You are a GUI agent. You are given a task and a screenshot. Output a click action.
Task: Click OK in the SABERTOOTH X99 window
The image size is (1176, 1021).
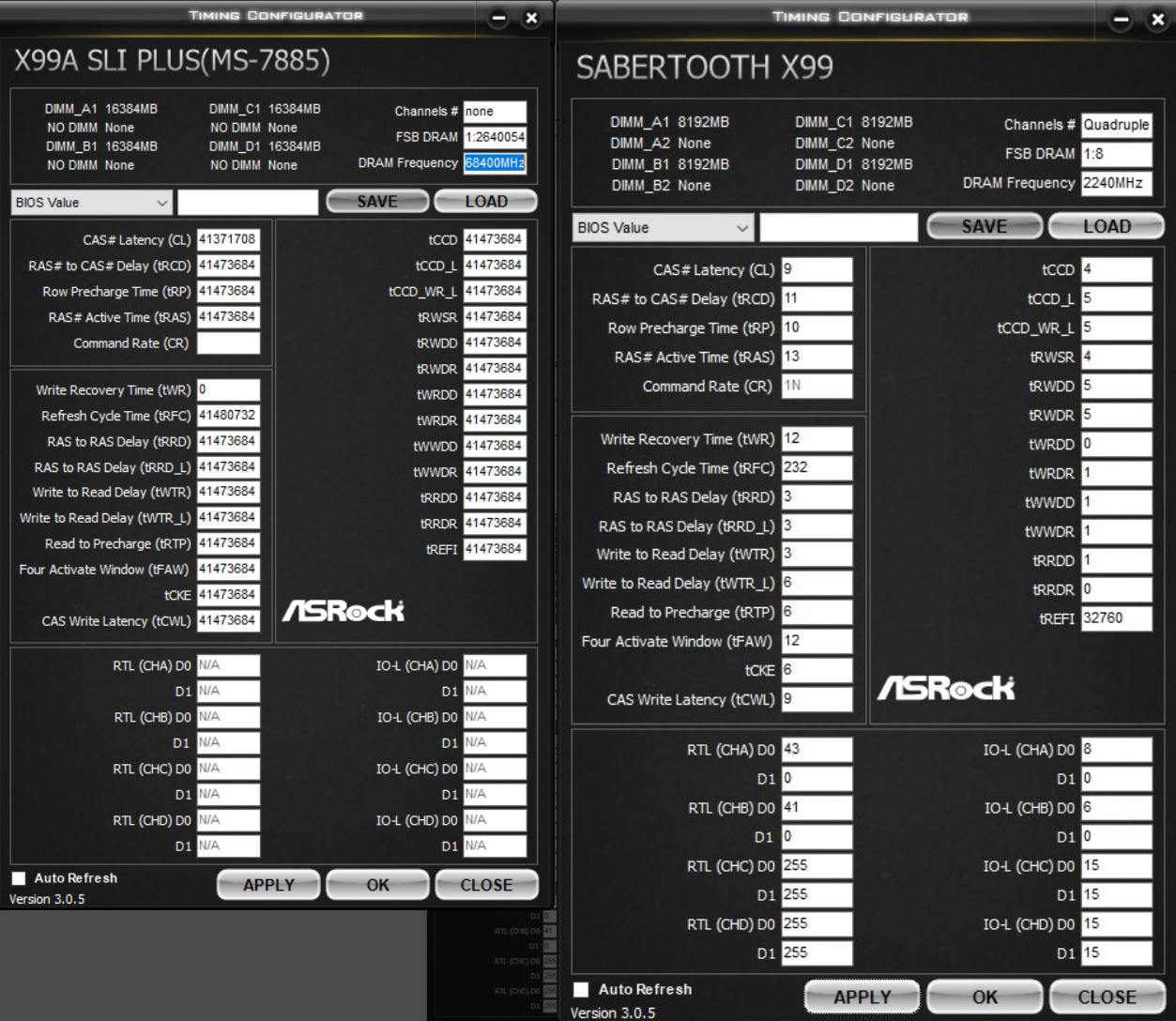[985, 997]
